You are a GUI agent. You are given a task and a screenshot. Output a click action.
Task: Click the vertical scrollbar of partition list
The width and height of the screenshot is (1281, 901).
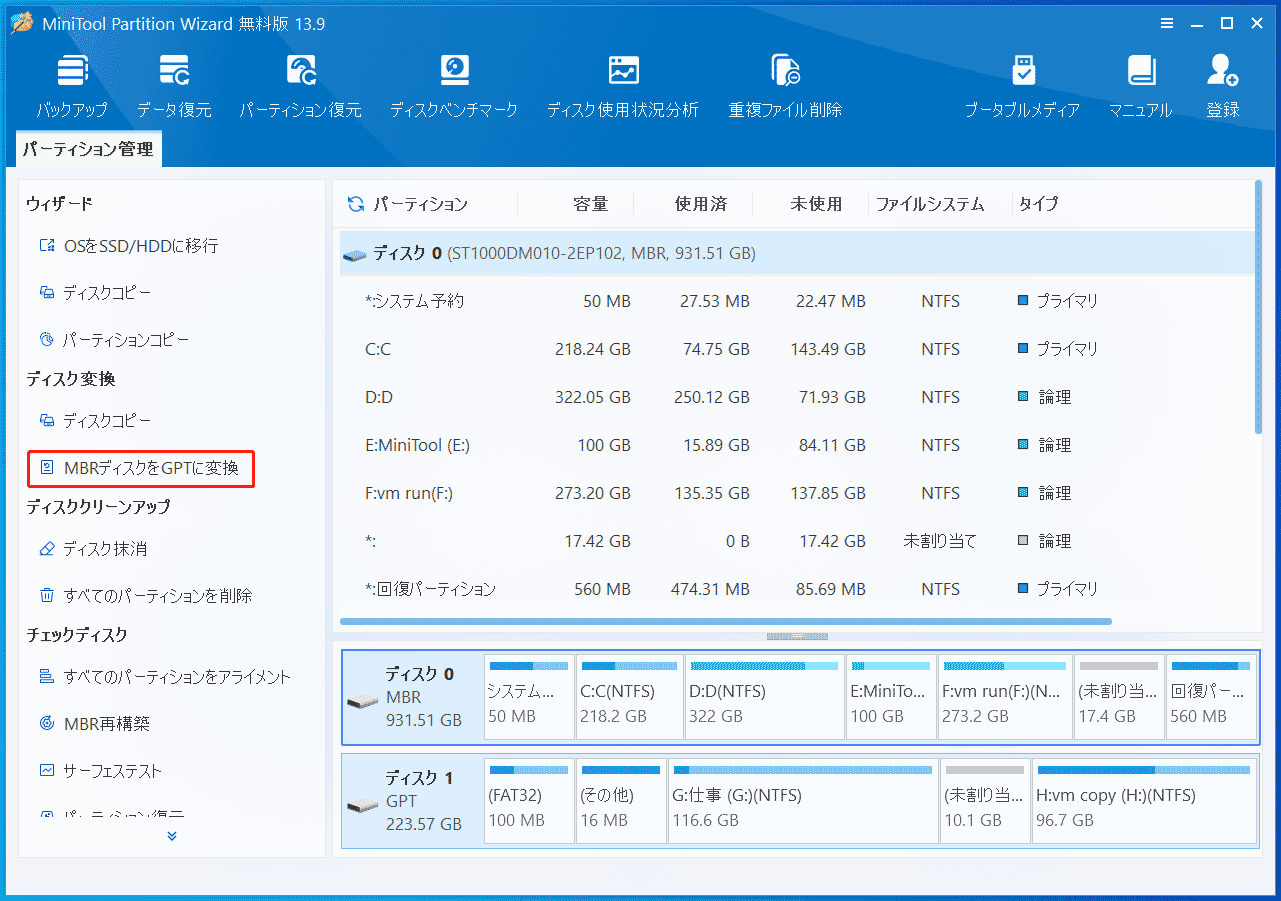1258,308
